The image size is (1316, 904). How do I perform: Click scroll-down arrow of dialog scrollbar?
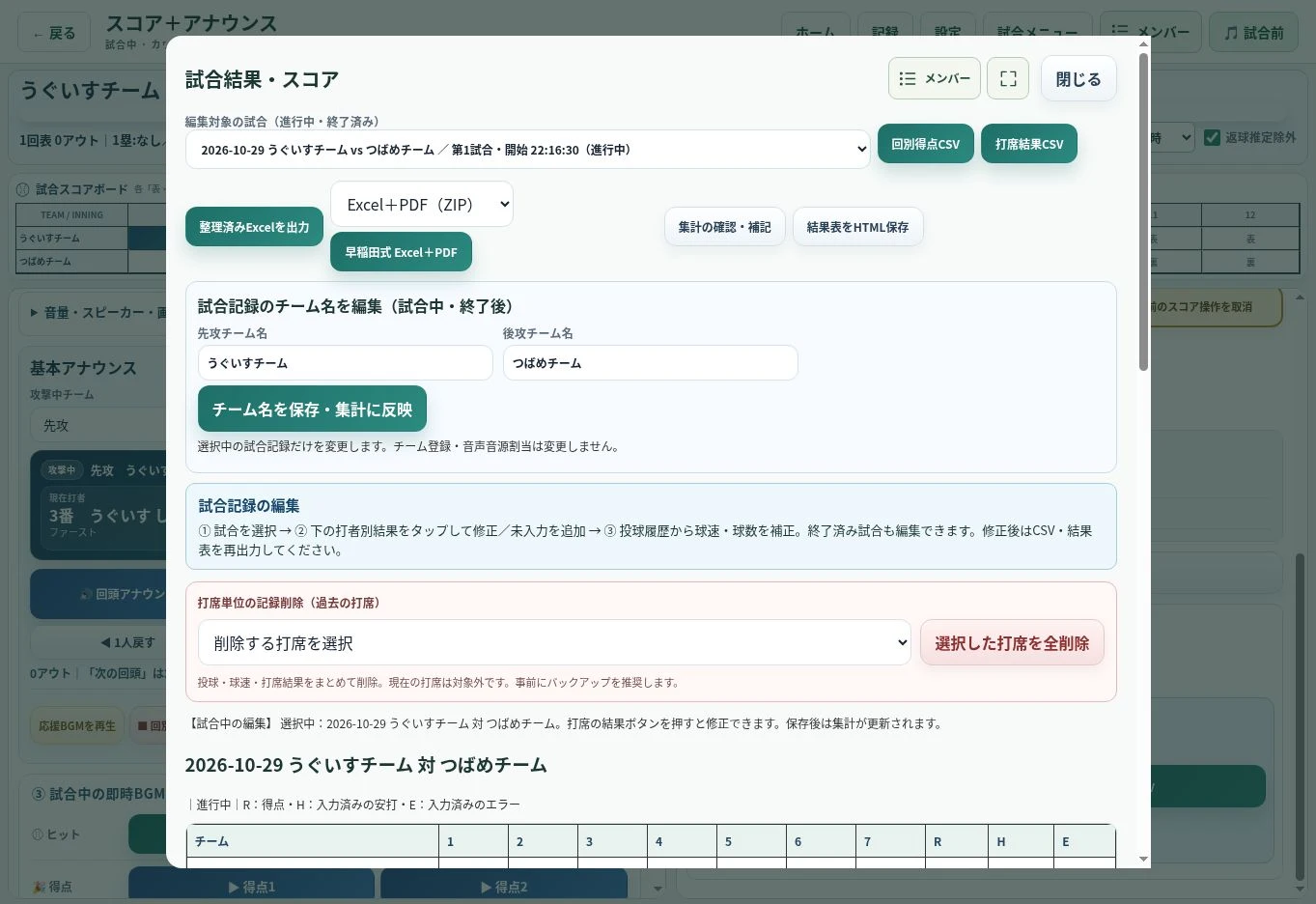[1143, 859]
